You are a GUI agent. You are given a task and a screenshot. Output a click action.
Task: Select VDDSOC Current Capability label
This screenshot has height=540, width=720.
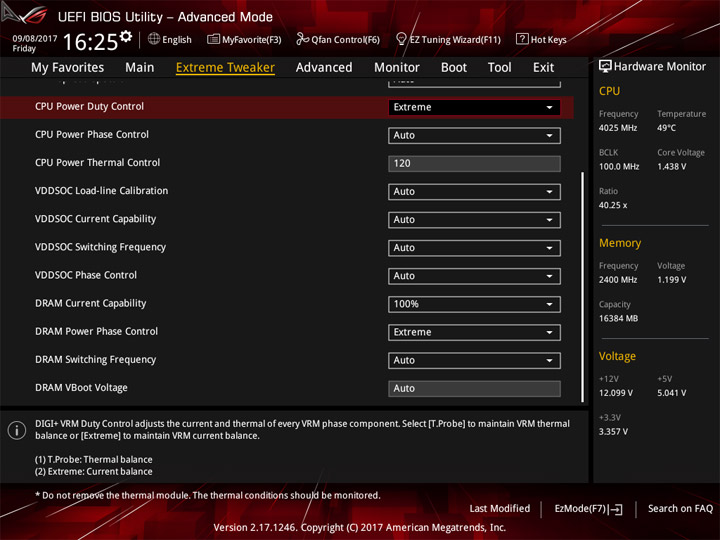(96, 219)
